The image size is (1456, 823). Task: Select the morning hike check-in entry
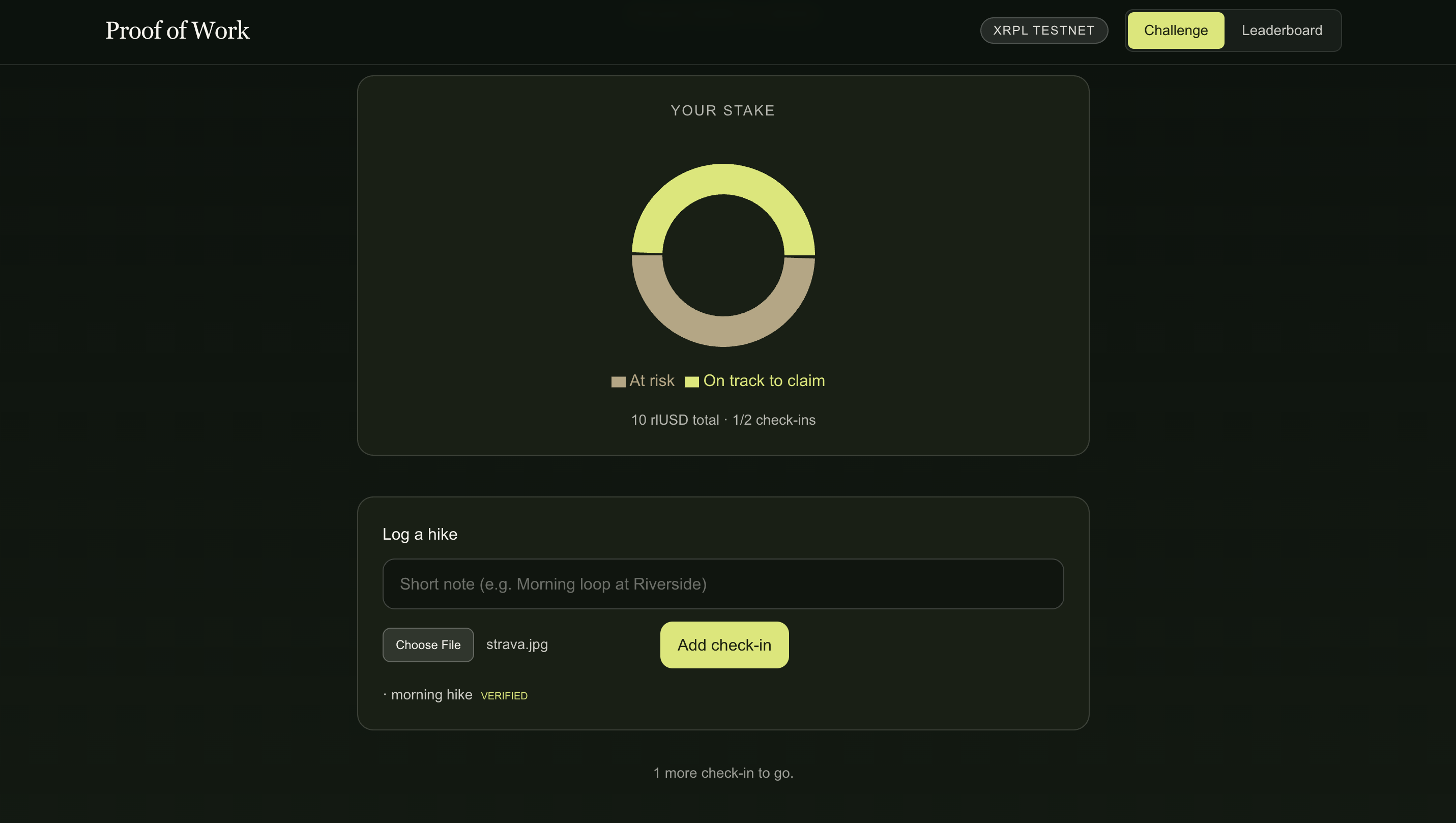(x=431, y=695)
